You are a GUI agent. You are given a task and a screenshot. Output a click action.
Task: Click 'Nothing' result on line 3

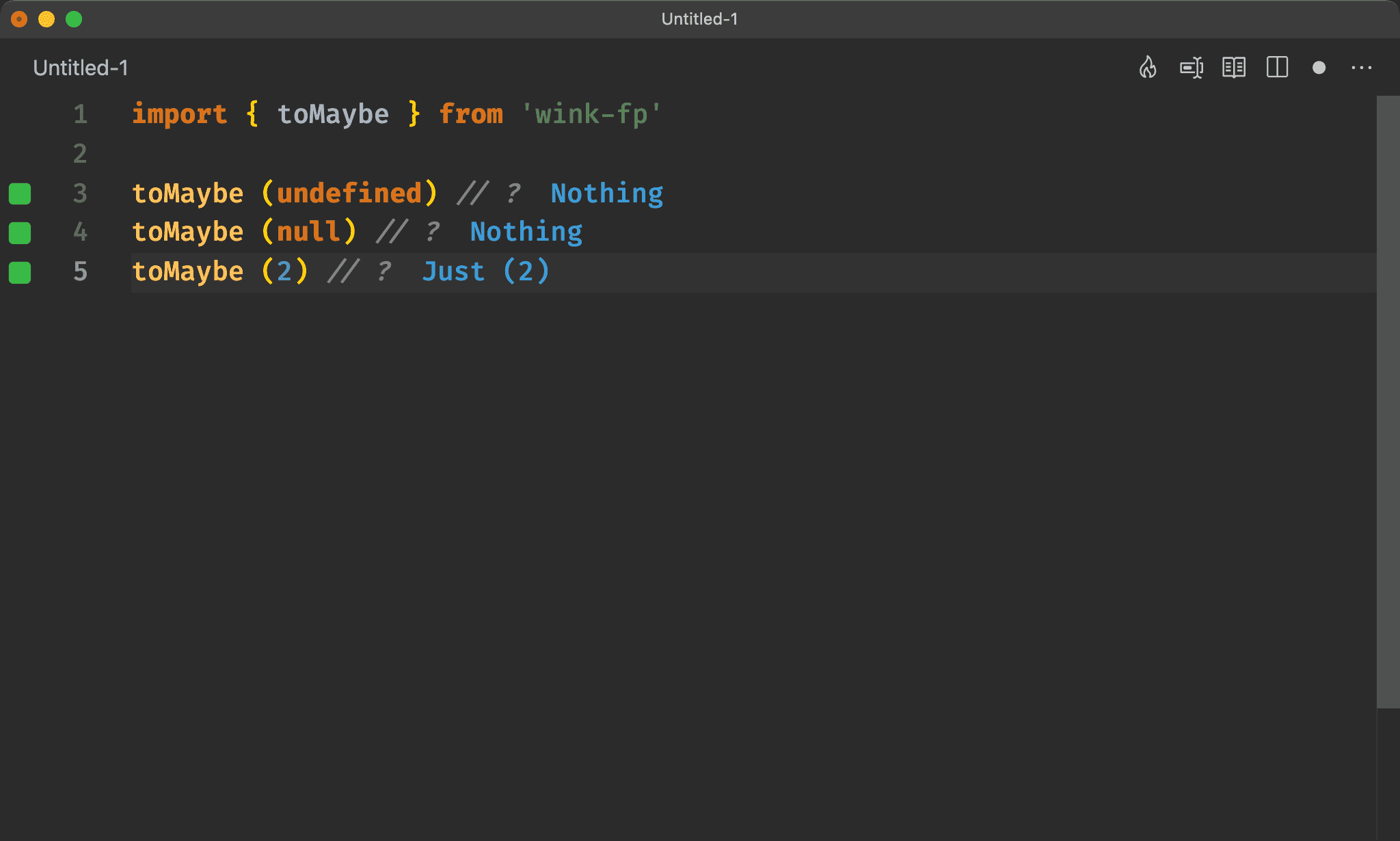pos(607,193)
